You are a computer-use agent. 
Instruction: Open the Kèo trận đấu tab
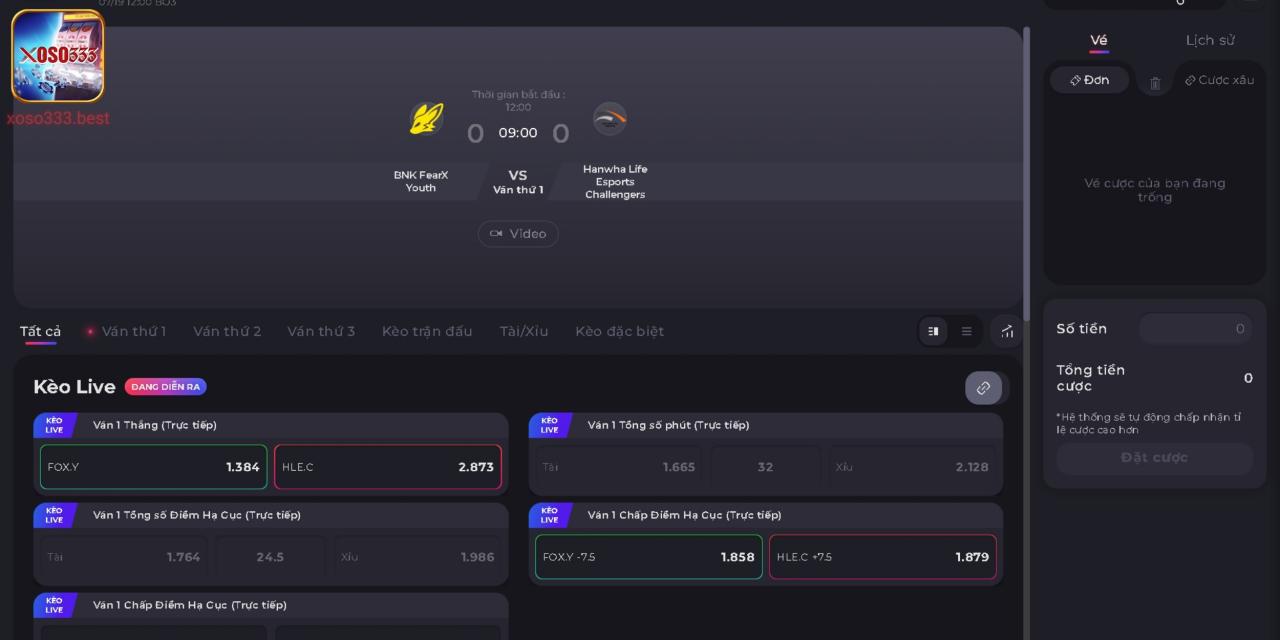pyautogui.click(x=427, y=331)
